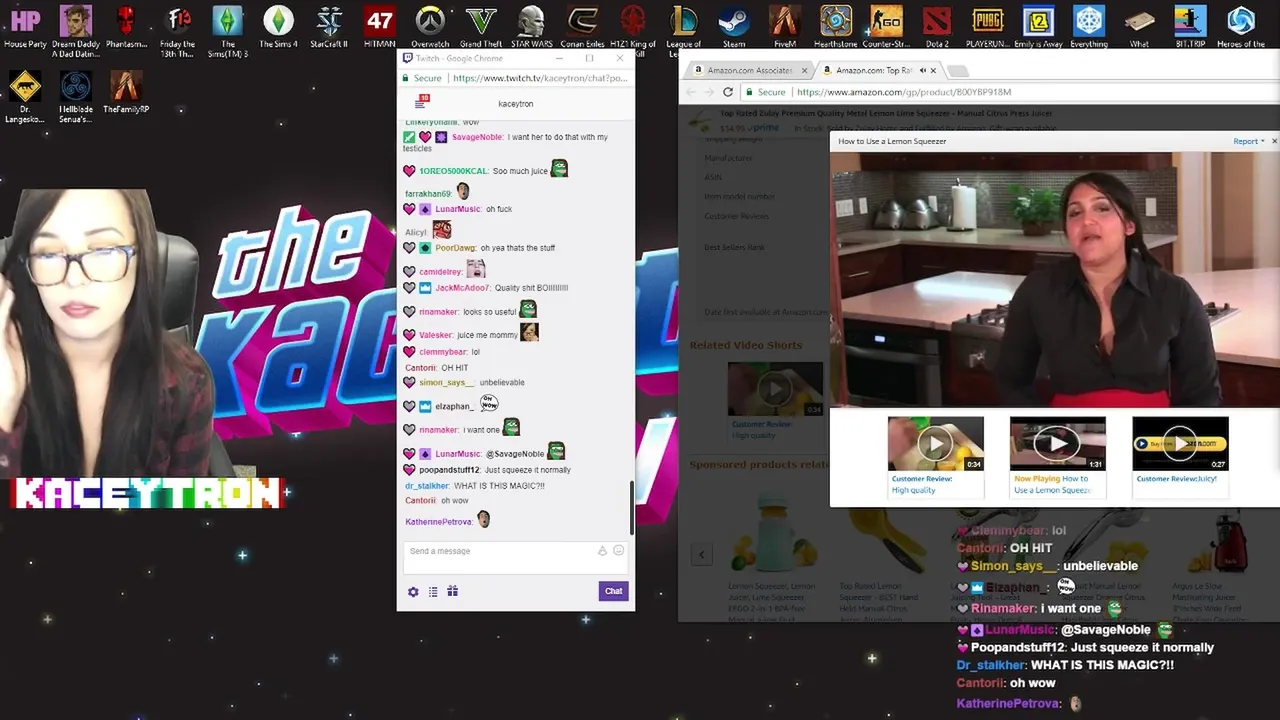Launch League of Legends desktop icon
The height and width of the screenshot is (720, 1280).
[684, 32]
